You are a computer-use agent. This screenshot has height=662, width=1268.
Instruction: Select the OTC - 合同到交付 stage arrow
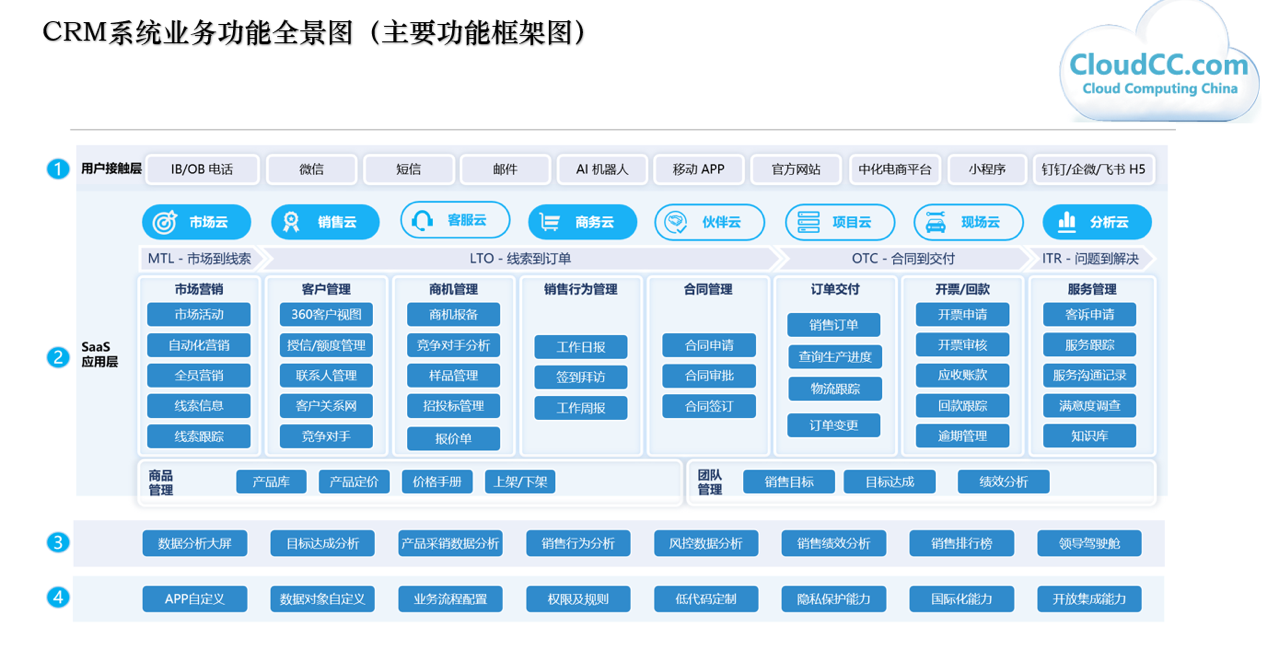coord(903,258)
